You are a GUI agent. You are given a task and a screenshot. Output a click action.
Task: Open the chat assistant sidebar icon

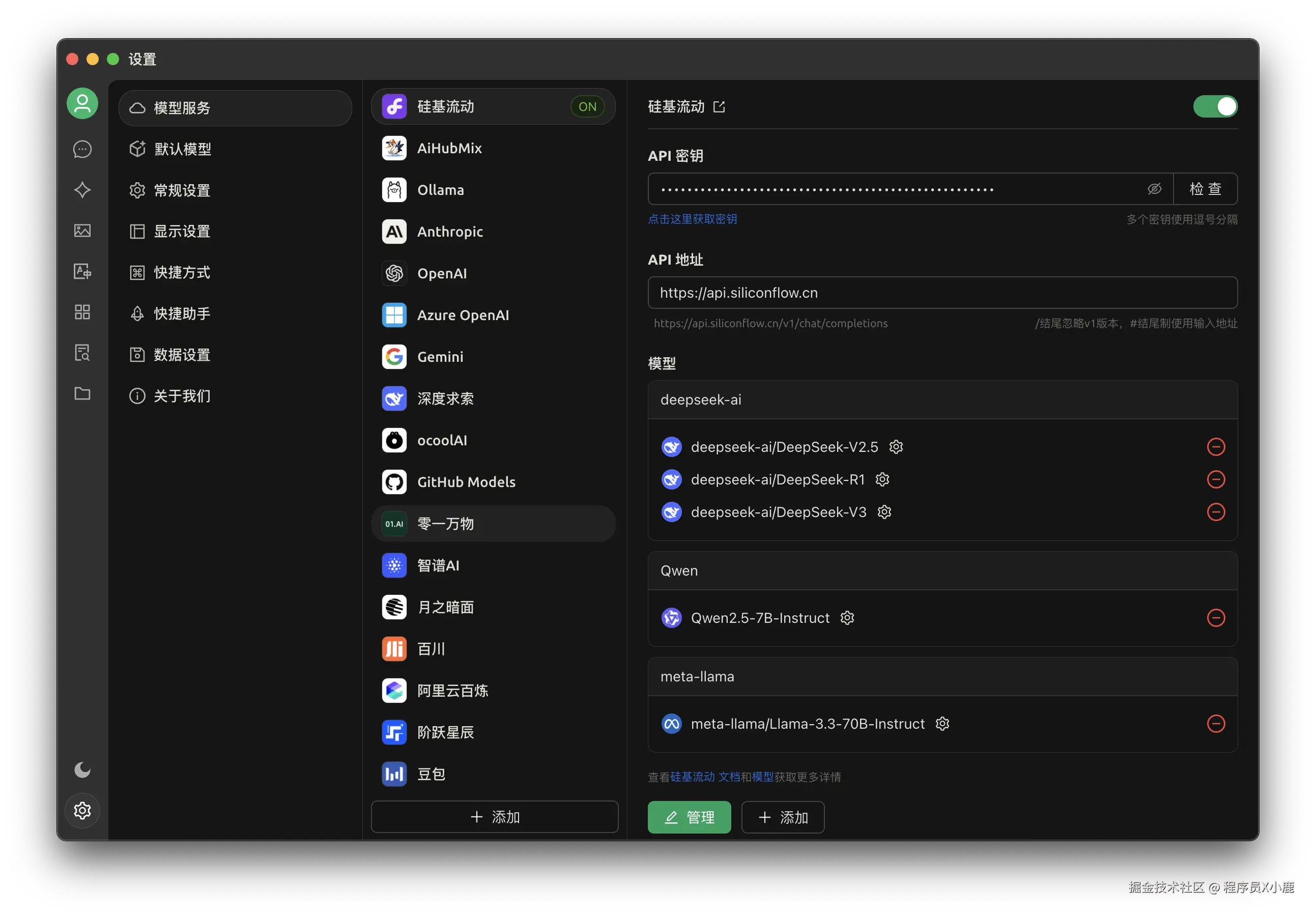(x=82, y=149)
